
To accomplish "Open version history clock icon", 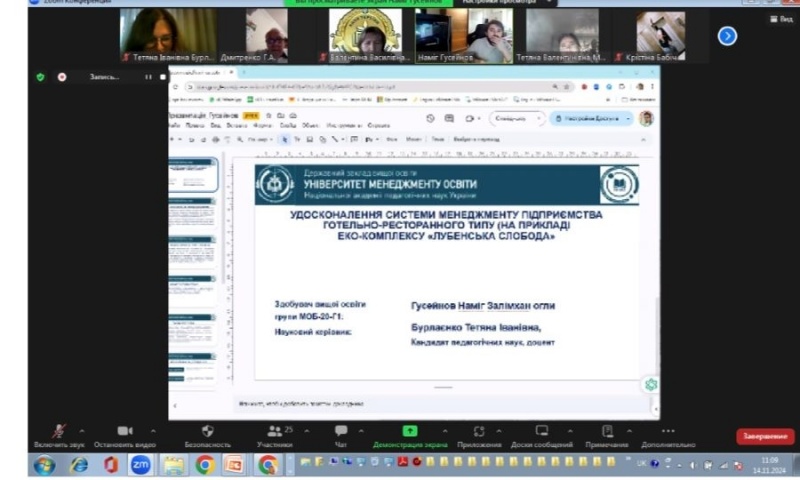I will 430,118.
